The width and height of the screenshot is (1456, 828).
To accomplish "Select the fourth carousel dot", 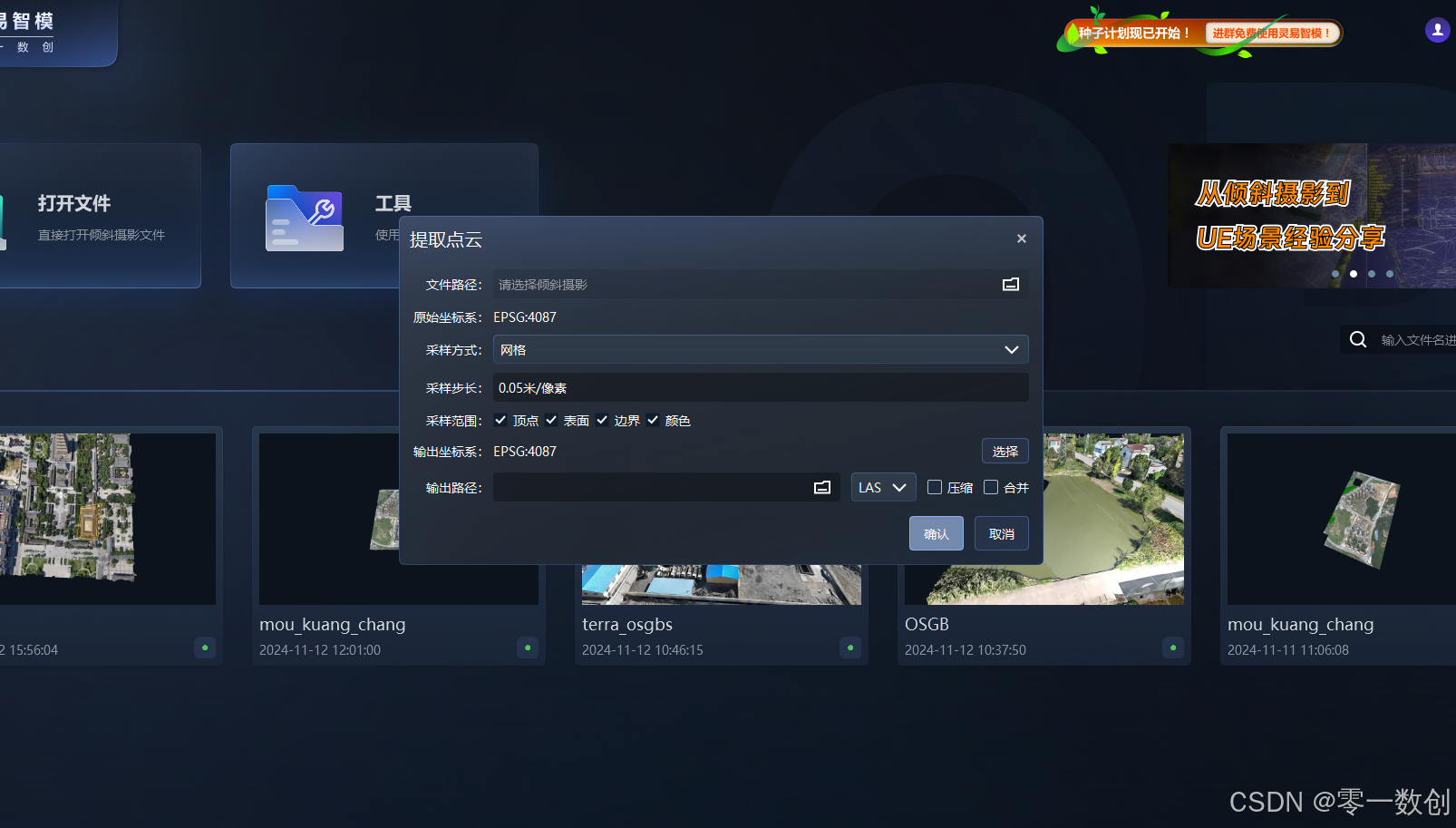I will tap(1390, 274).
